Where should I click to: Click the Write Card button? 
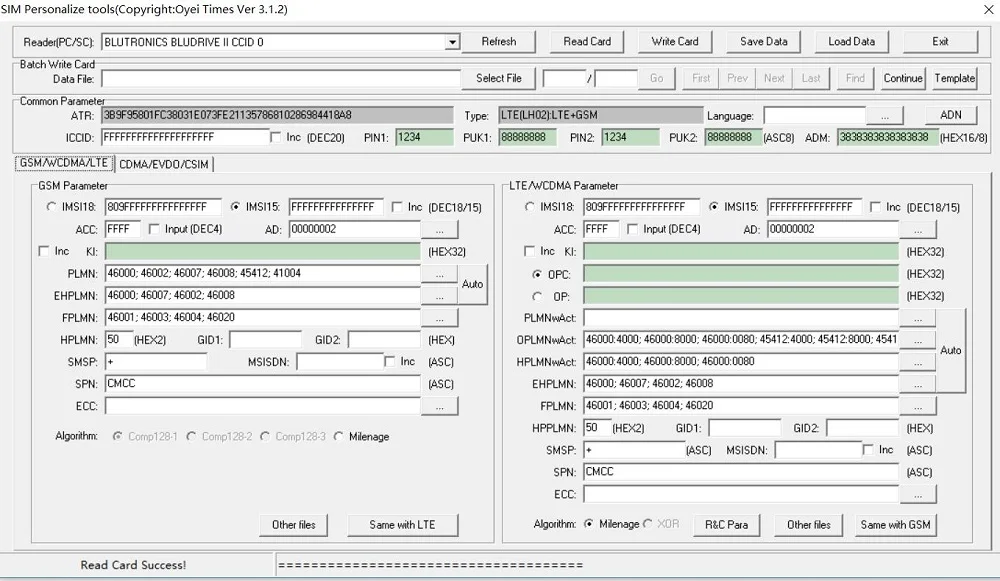point(675,41)
